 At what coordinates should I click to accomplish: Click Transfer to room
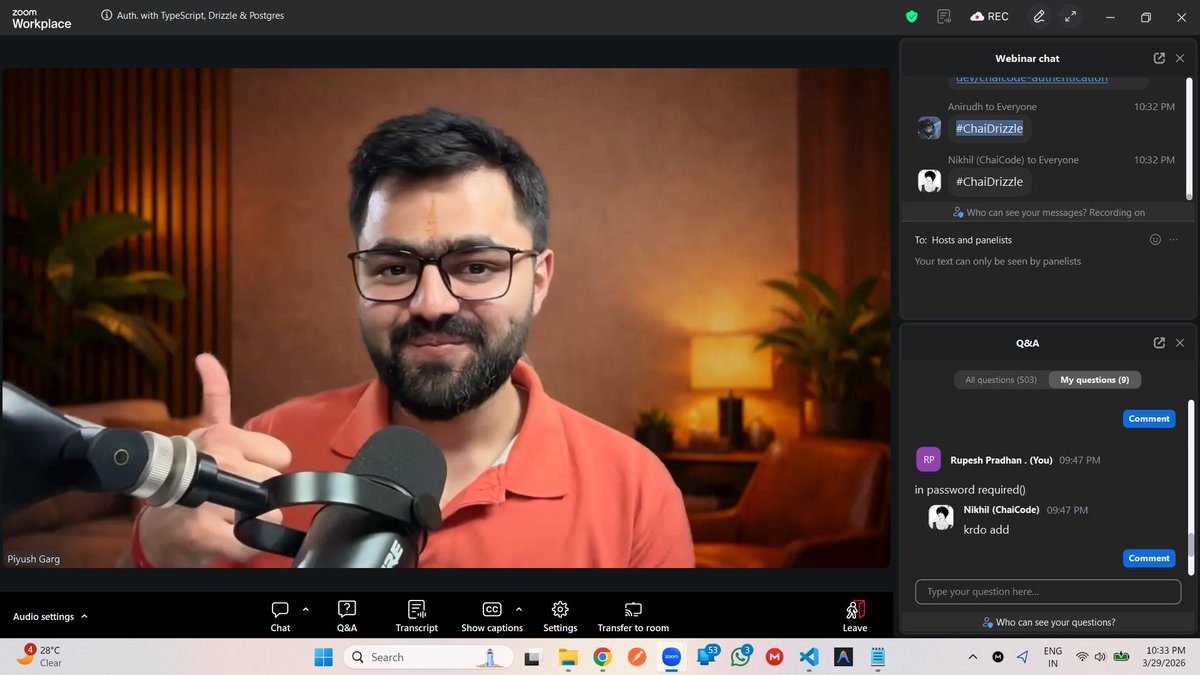633,616
